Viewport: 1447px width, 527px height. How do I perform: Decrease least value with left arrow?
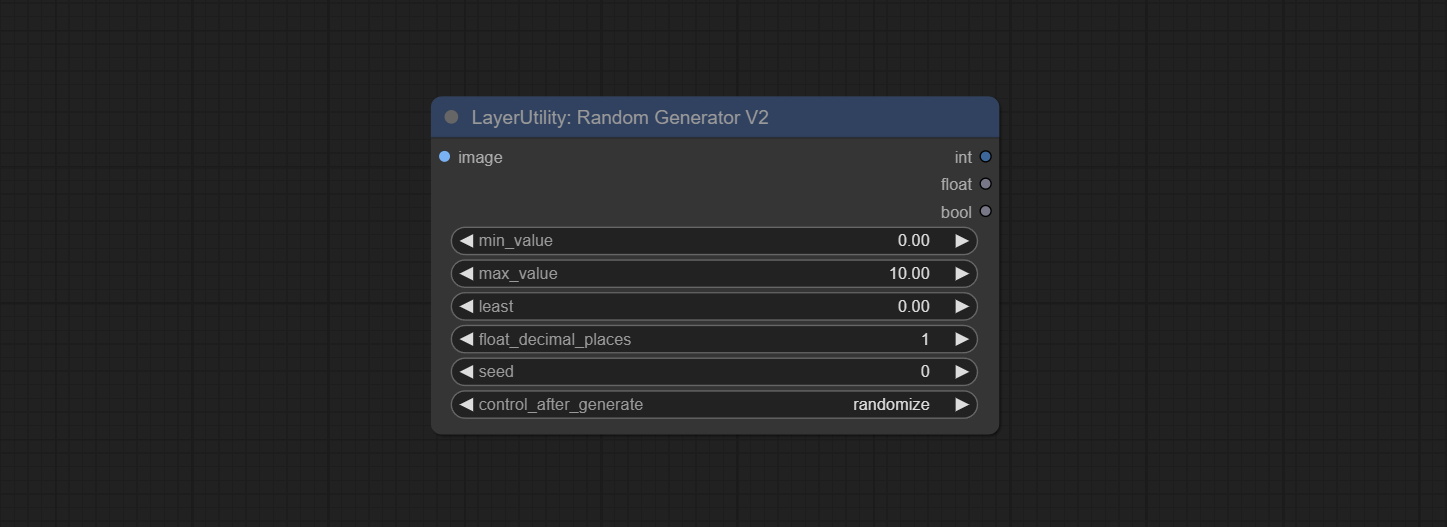tap(466, 307)
